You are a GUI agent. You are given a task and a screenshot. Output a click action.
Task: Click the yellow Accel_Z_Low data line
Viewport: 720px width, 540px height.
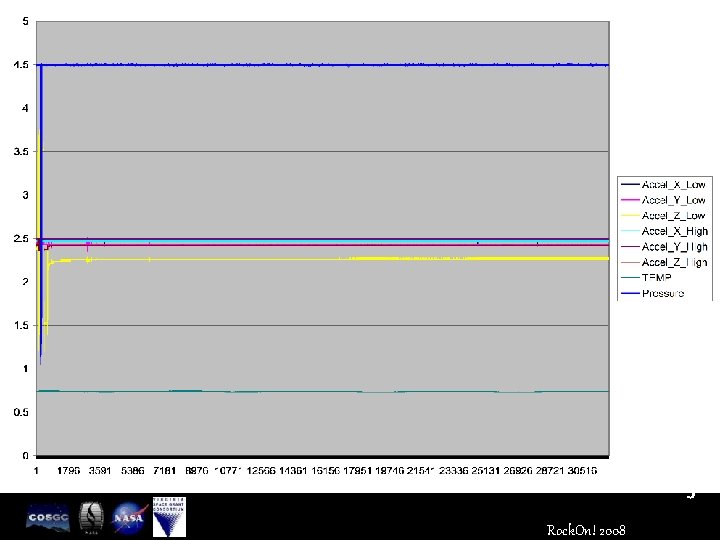click(x=321, y=259)
